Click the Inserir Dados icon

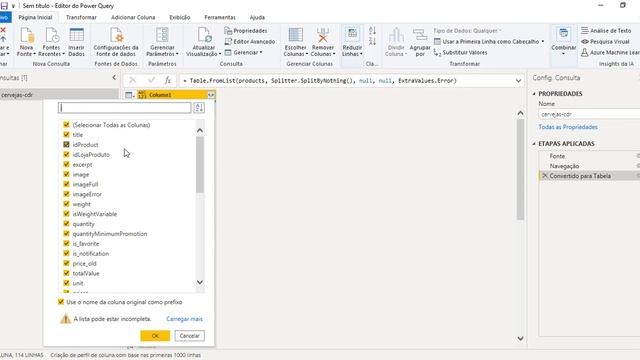[x=76, y=36]
